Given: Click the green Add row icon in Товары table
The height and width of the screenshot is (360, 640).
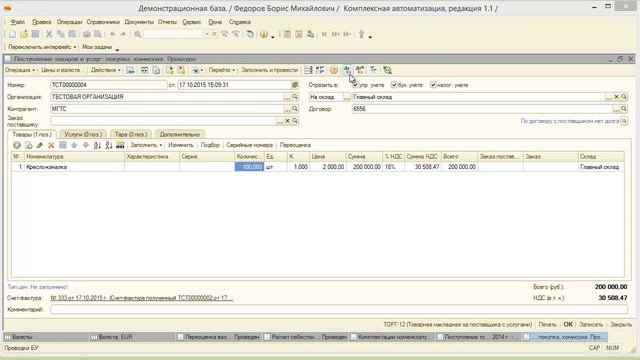Looking at the screenshot, I should coord(17,145).
